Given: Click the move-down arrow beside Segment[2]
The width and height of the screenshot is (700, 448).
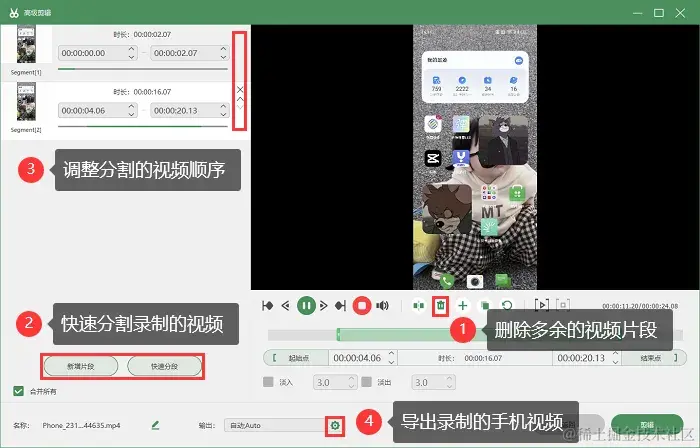Looking at the screenshot, I should coord(240,107).
